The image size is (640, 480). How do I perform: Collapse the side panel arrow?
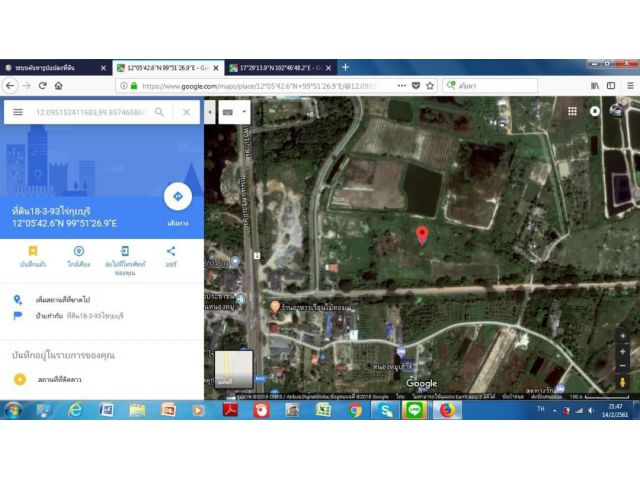click(210, 112)
